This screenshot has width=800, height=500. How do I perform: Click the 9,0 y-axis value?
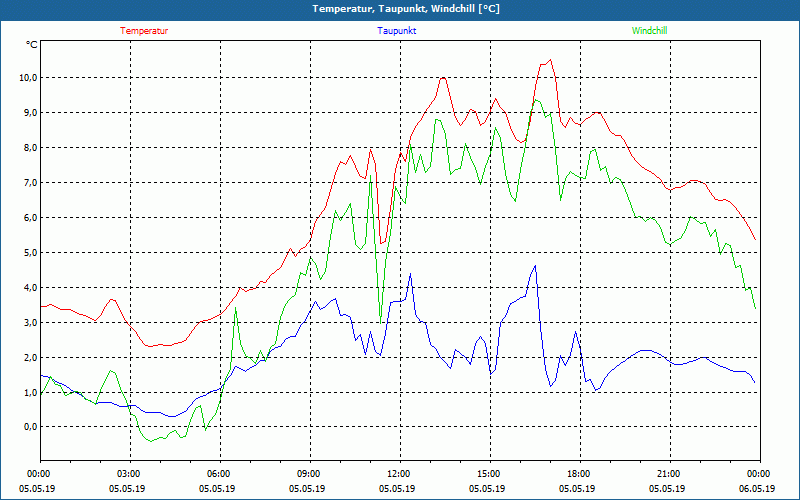(30, 112)
